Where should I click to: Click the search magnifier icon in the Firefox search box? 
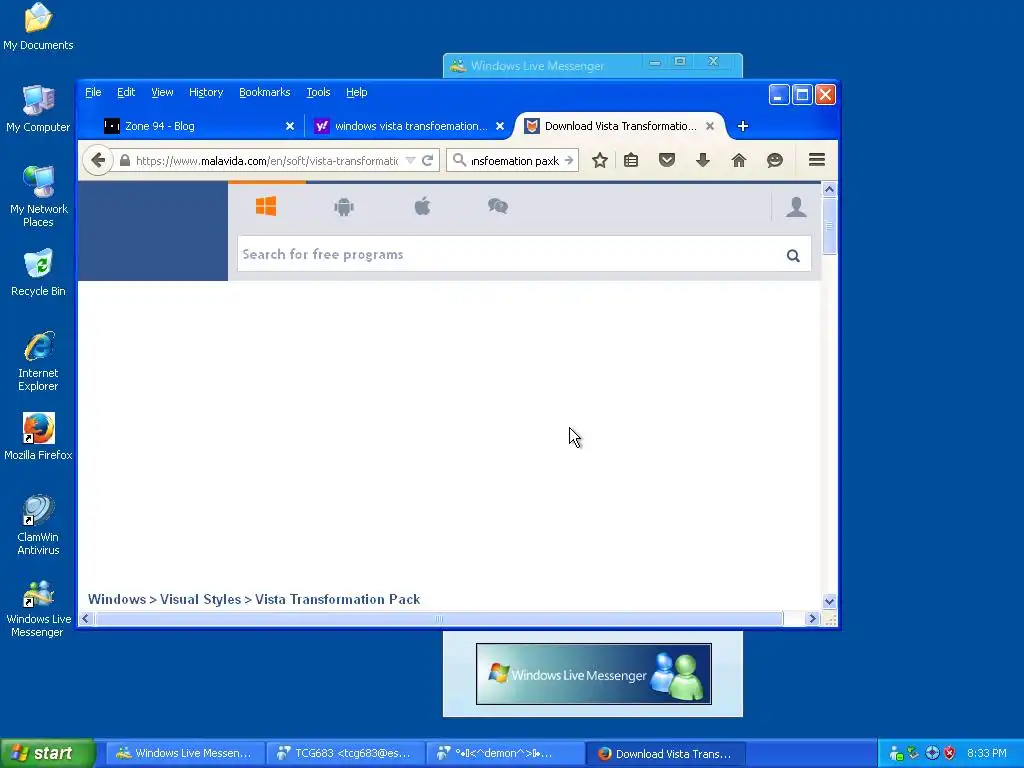click(x=460, y=160)
